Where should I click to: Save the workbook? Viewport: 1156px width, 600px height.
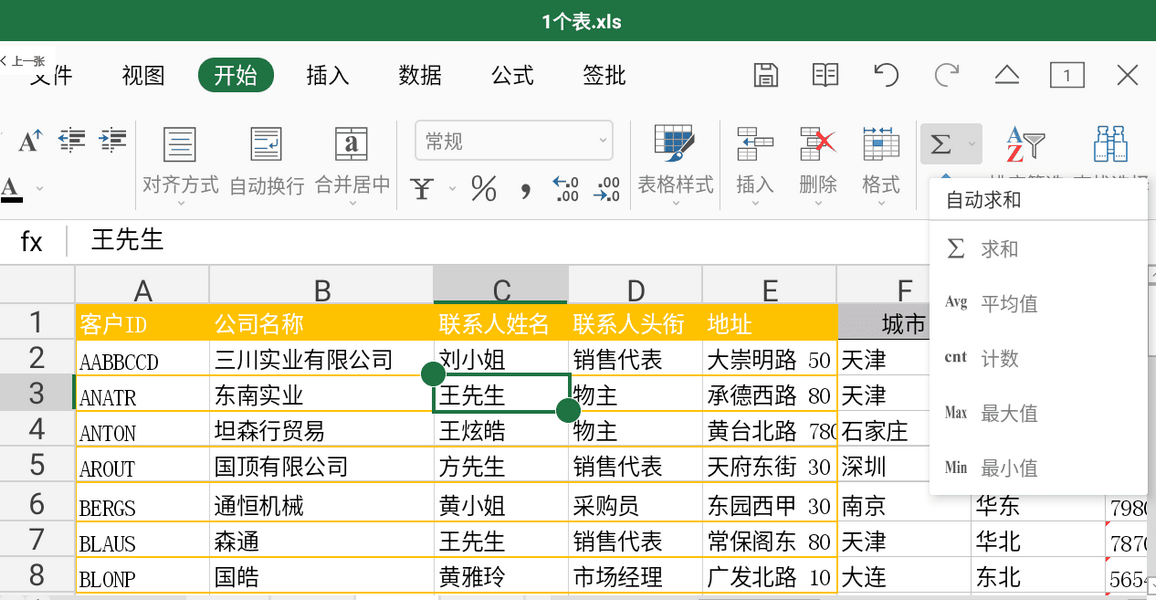pos(765,75)
